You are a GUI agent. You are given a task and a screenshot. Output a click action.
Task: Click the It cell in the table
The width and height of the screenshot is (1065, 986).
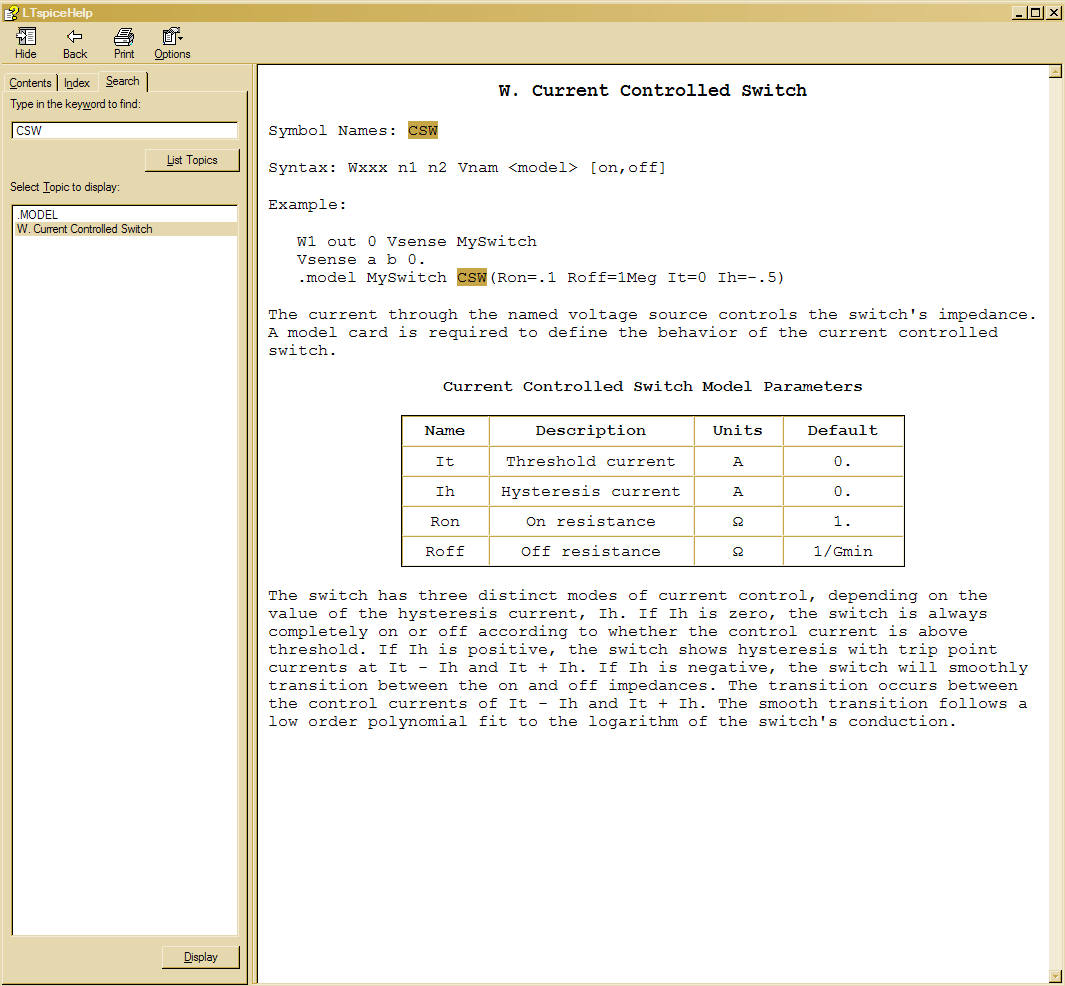(x=445, y=462)
